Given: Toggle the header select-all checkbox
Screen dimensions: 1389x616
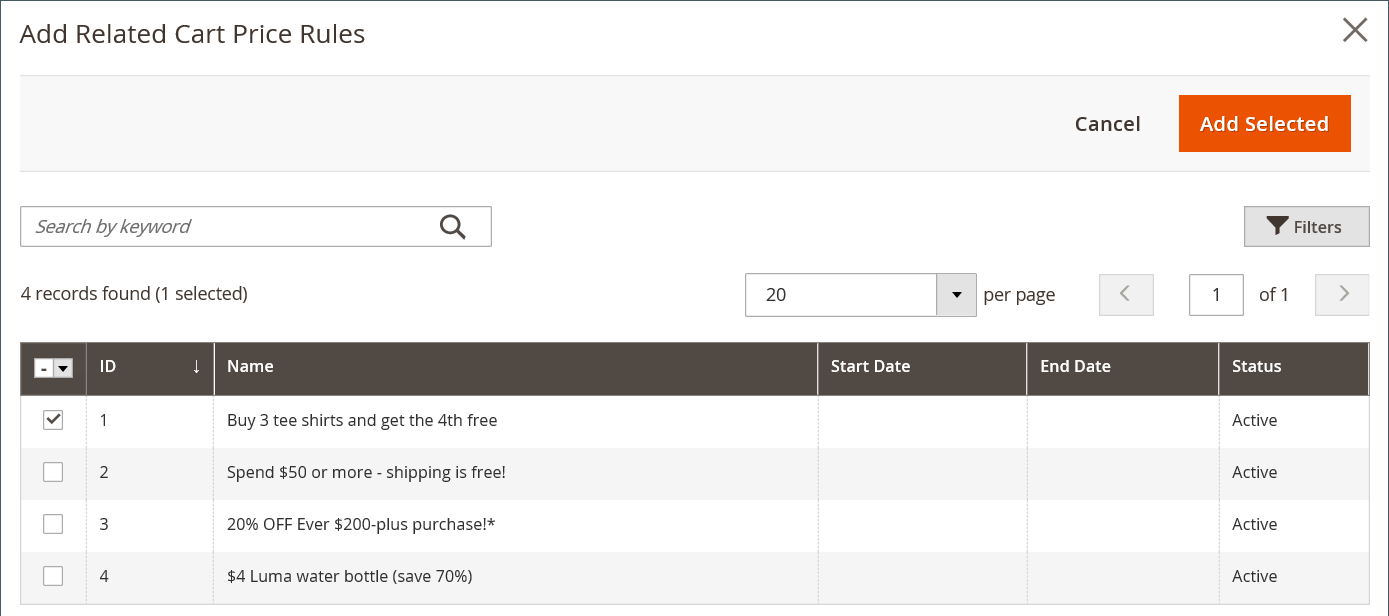Looking at the screenshot, I should (x=44, y=368).
